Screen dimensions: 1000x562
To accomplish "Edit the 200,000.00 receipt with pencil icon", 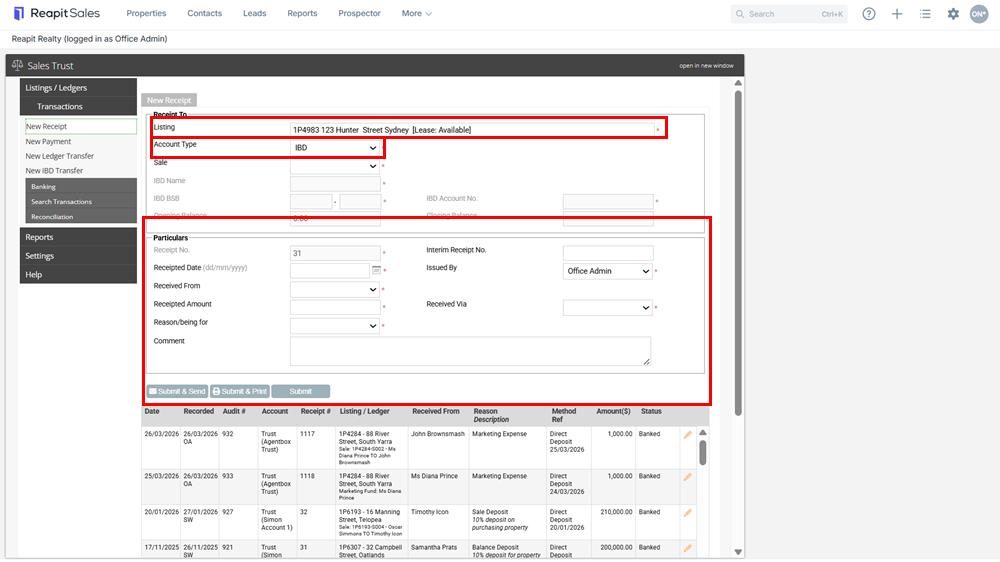I will tap(688, 548).
